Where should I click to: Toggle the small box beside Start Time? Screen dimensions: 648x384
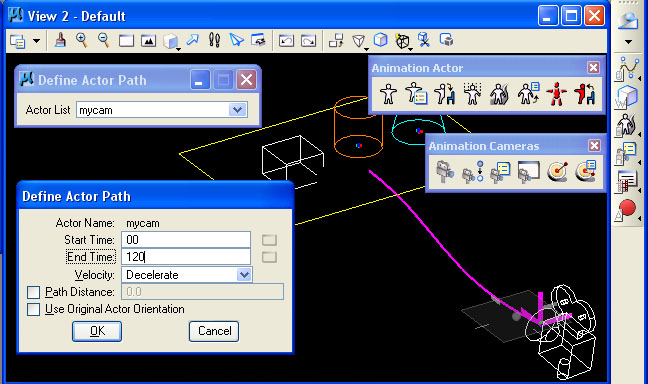pyautogui.click(x=269, y=240)
